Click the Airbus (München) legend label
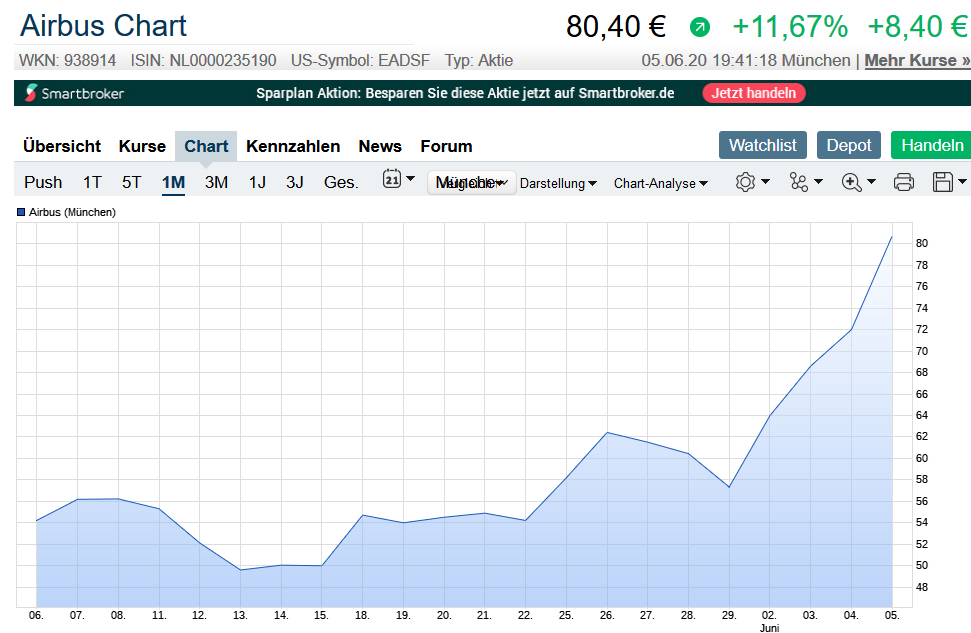The height and width of the screenshot is (633, 971). tap(72, 212)
